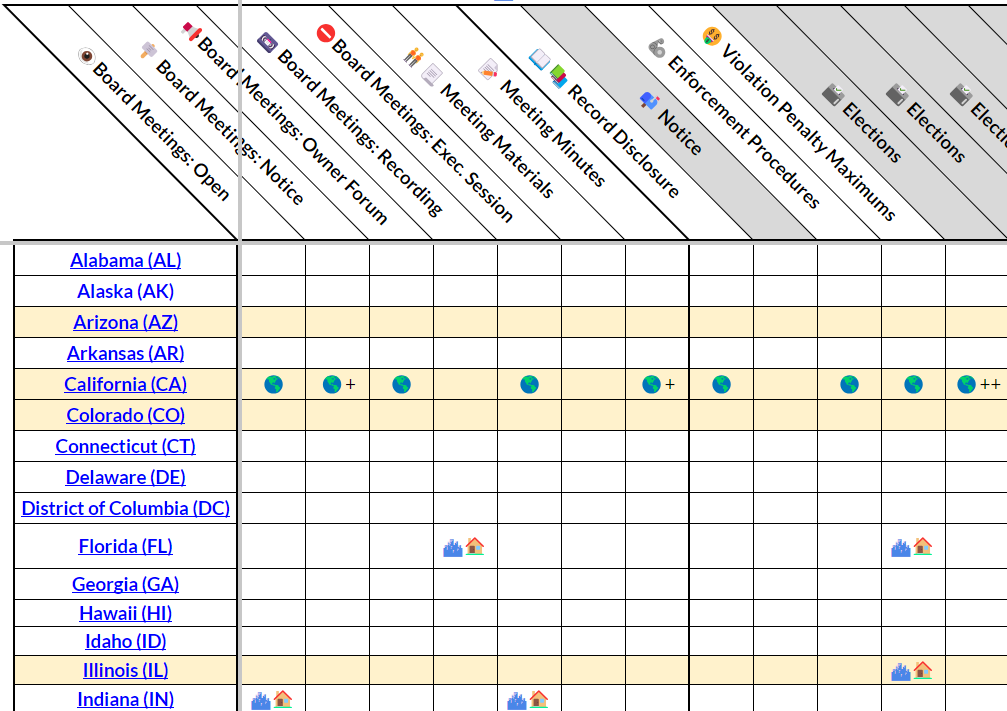This screenshot has width=1007, height=711.
Task: Click the Board Meetings: Owner Forum column header
Action: (x=292, y=130)
